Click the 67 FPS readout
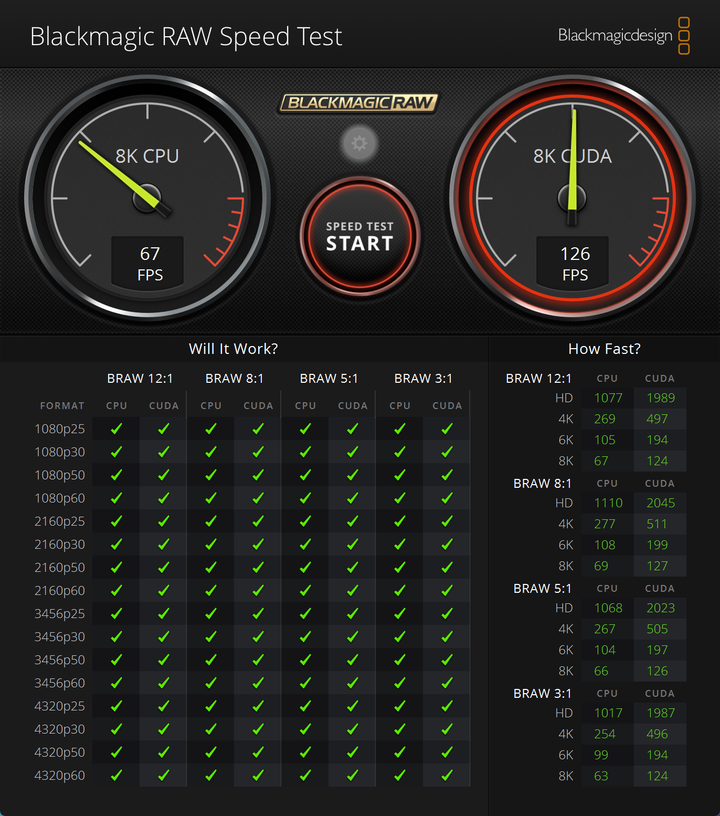 pos(149,263)
